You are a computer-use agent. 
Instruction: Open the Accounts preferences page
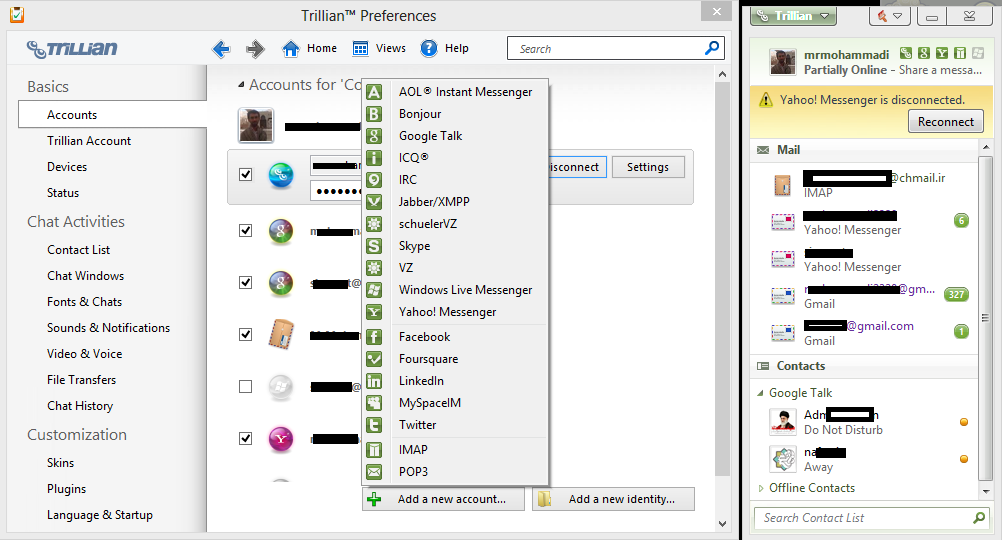[112, 115]
